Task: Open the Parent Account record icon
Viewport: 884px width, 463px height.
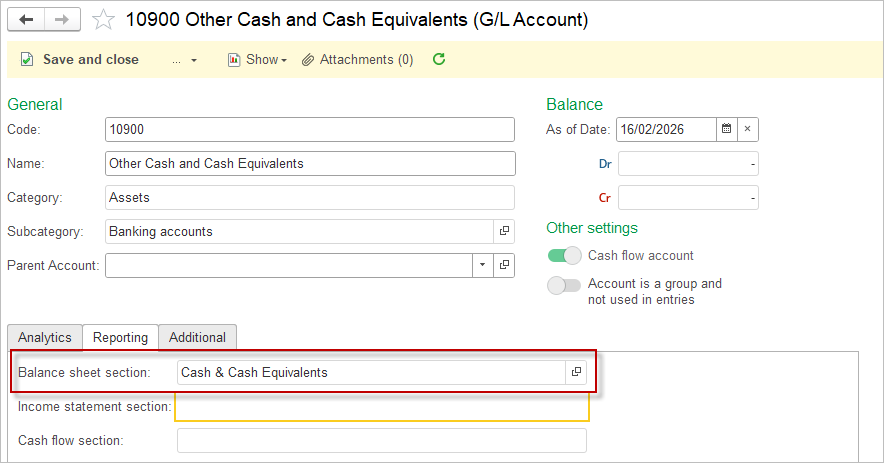Action: tap(504, 265)
